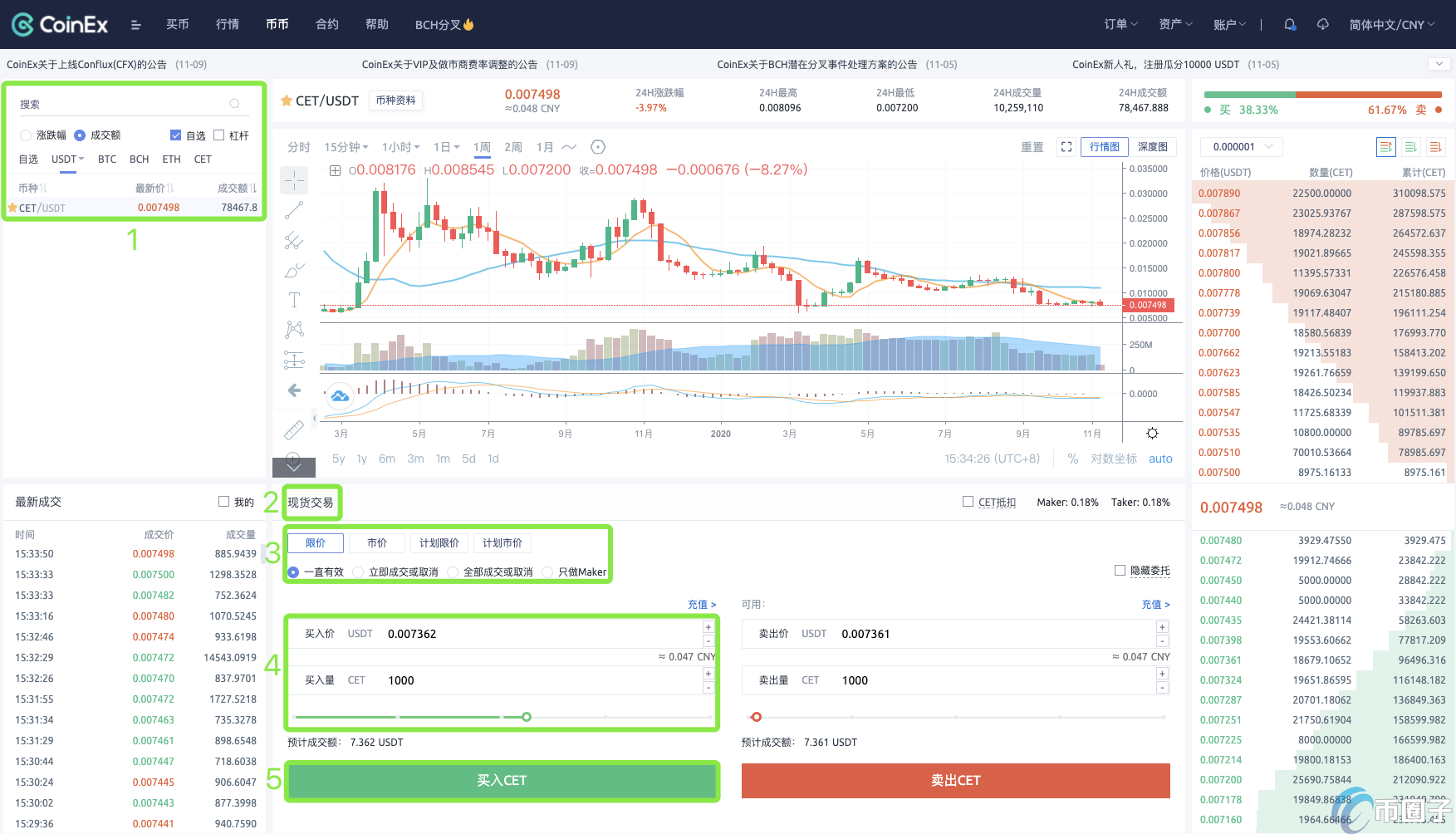The image size is (1456, 834).
Task: Expand the hidden drawing tools chevron
Action: 294,468
